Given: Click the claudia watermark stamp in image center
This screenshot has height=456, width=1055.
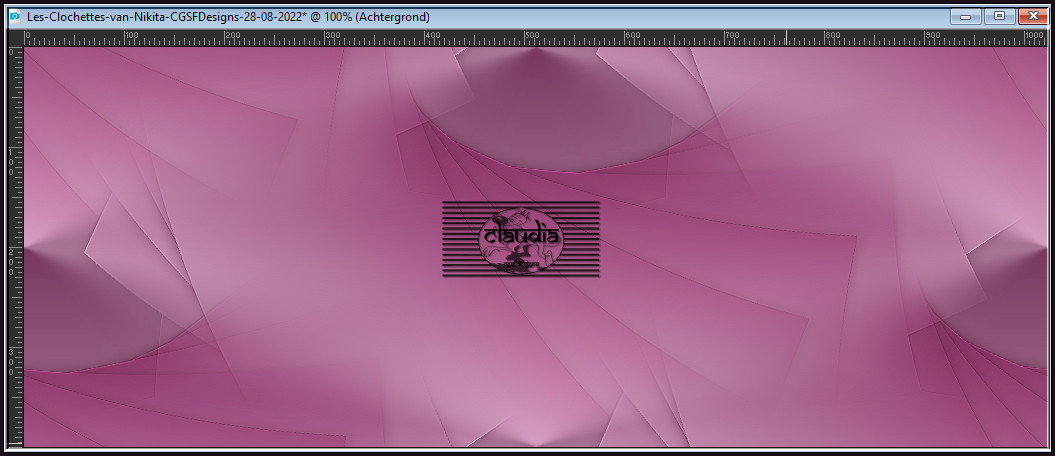Looking at the screenshot, I should point(520,239).
